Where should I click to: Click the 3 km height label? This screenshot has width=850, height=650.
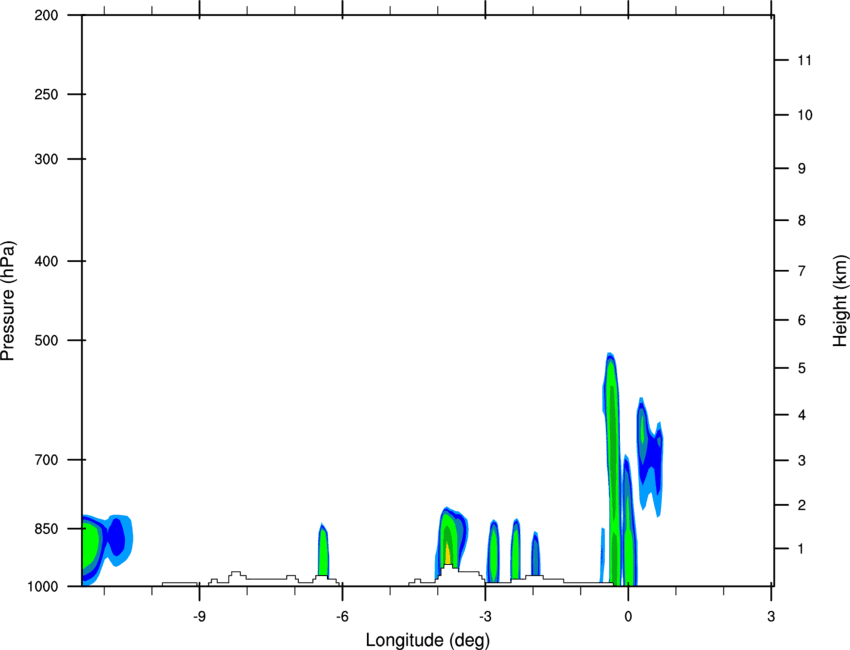pos(802,461)
